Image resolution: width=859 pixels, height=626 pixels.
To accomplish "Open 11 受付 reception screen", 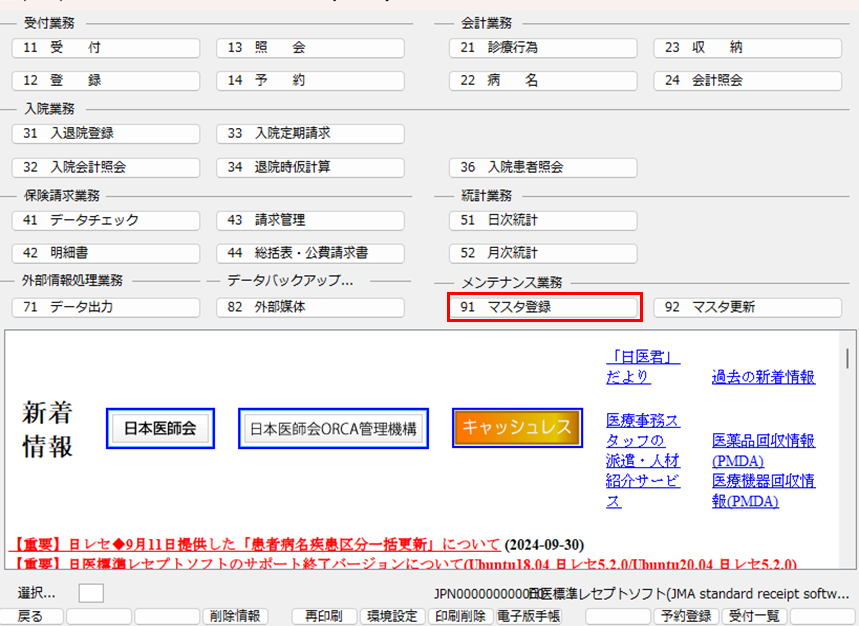I will pyautogui.click(x=107, y=48).
